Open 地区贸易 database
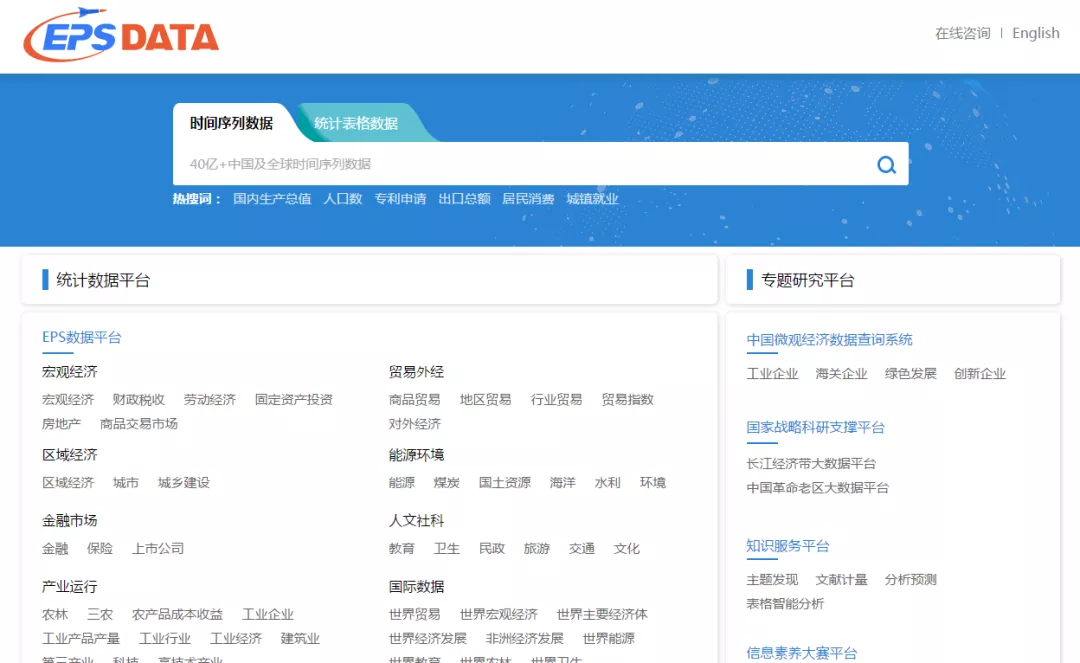This screenshot has width=1080, height=663. 486,399
